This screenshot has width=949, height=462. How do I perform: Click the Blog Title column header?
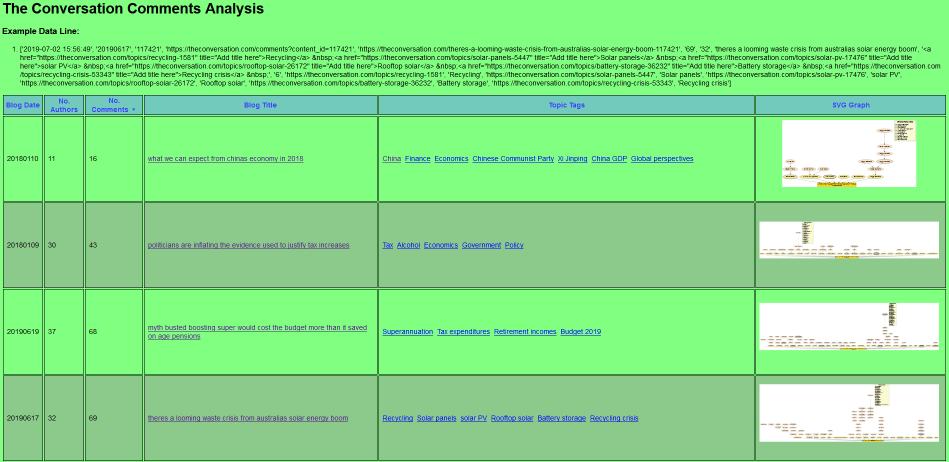(261, 105)
